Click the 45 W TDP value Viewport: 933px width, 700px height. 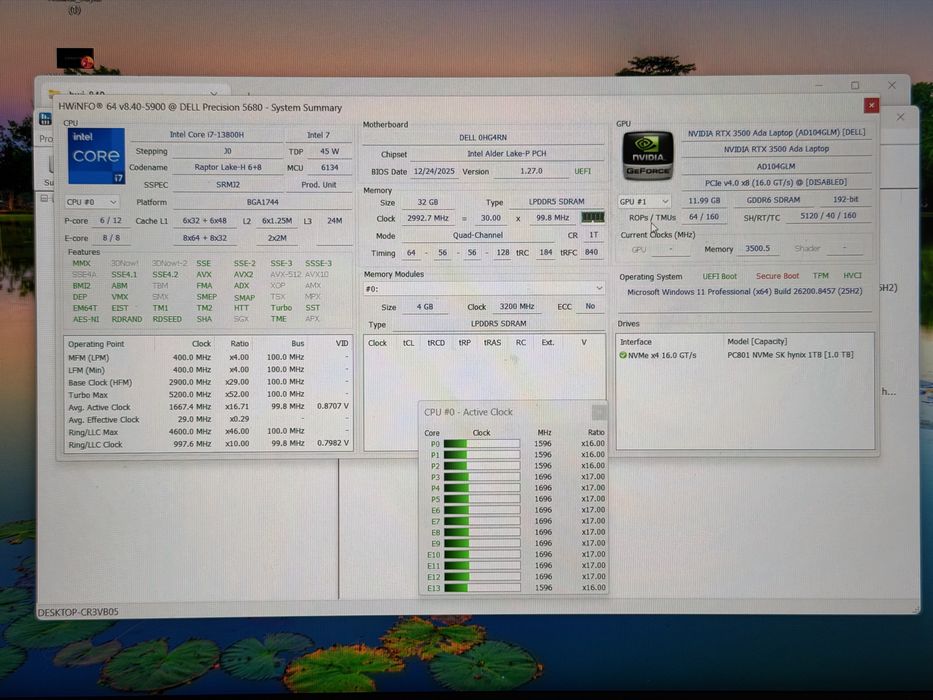(329, 152)
